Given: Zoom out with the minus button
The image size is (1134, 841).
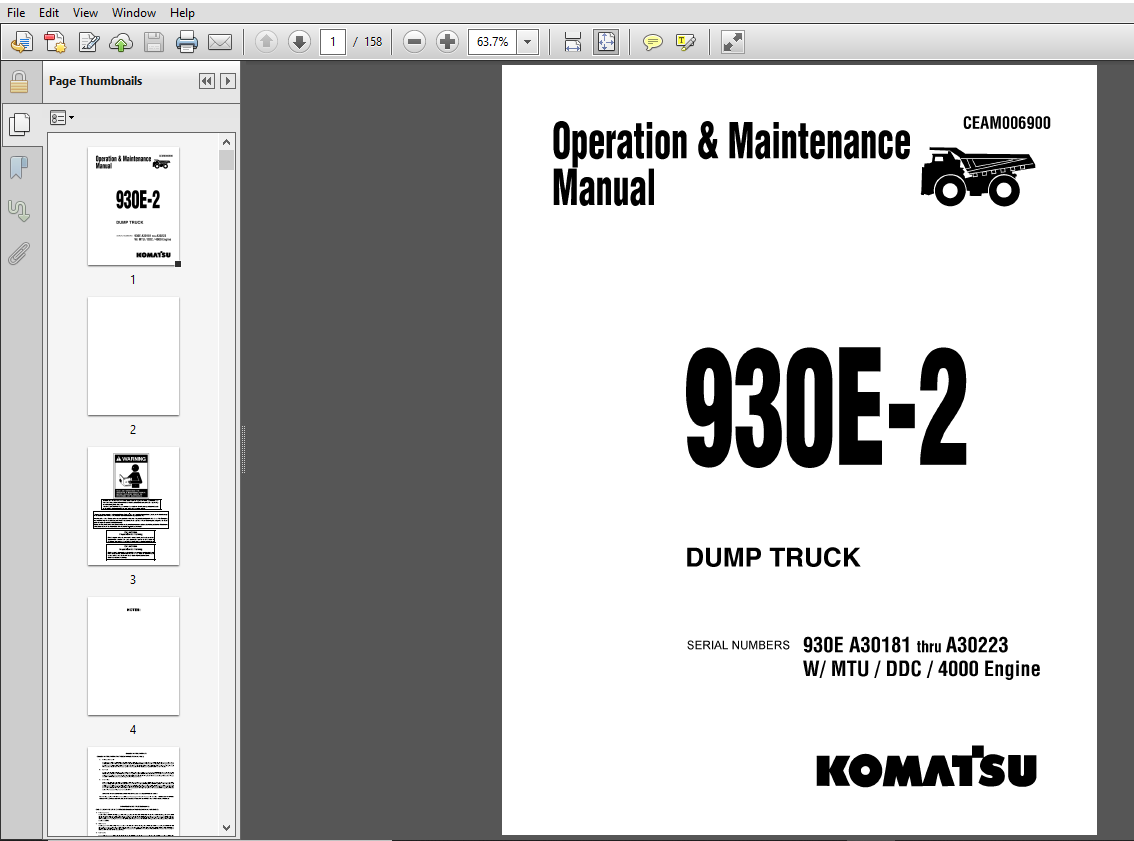Looking at the screenshot, I should tap(414, 42).
